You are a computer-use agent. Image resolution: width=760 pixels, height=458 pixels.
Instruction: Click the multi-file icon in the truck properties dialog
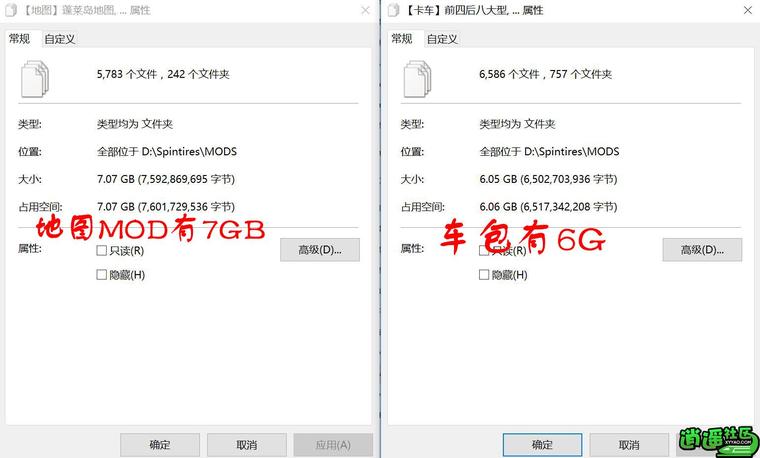click(417, 79)
